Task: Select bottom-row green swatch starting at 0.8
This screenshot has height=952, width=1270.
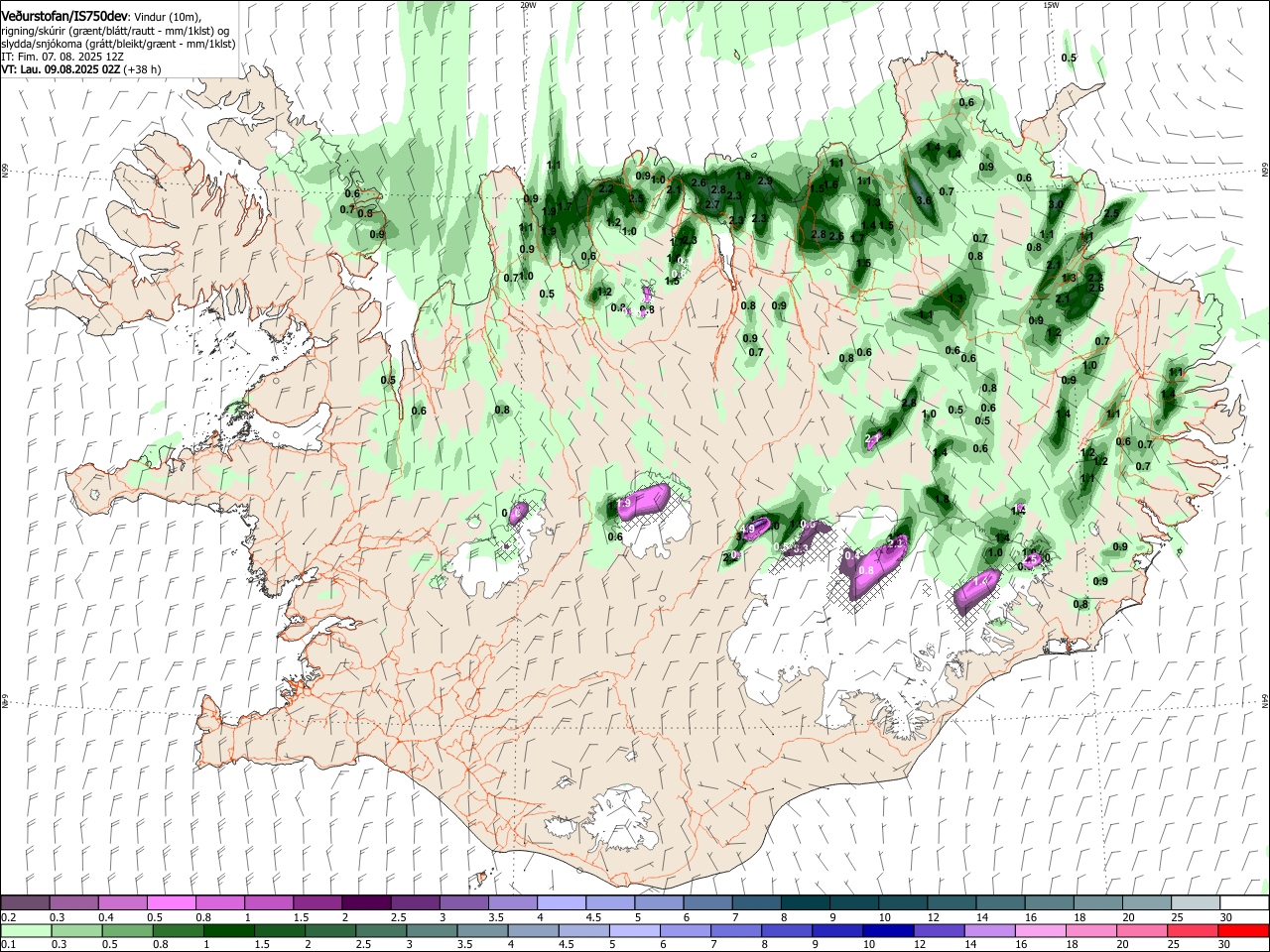Action: [178, 930]
